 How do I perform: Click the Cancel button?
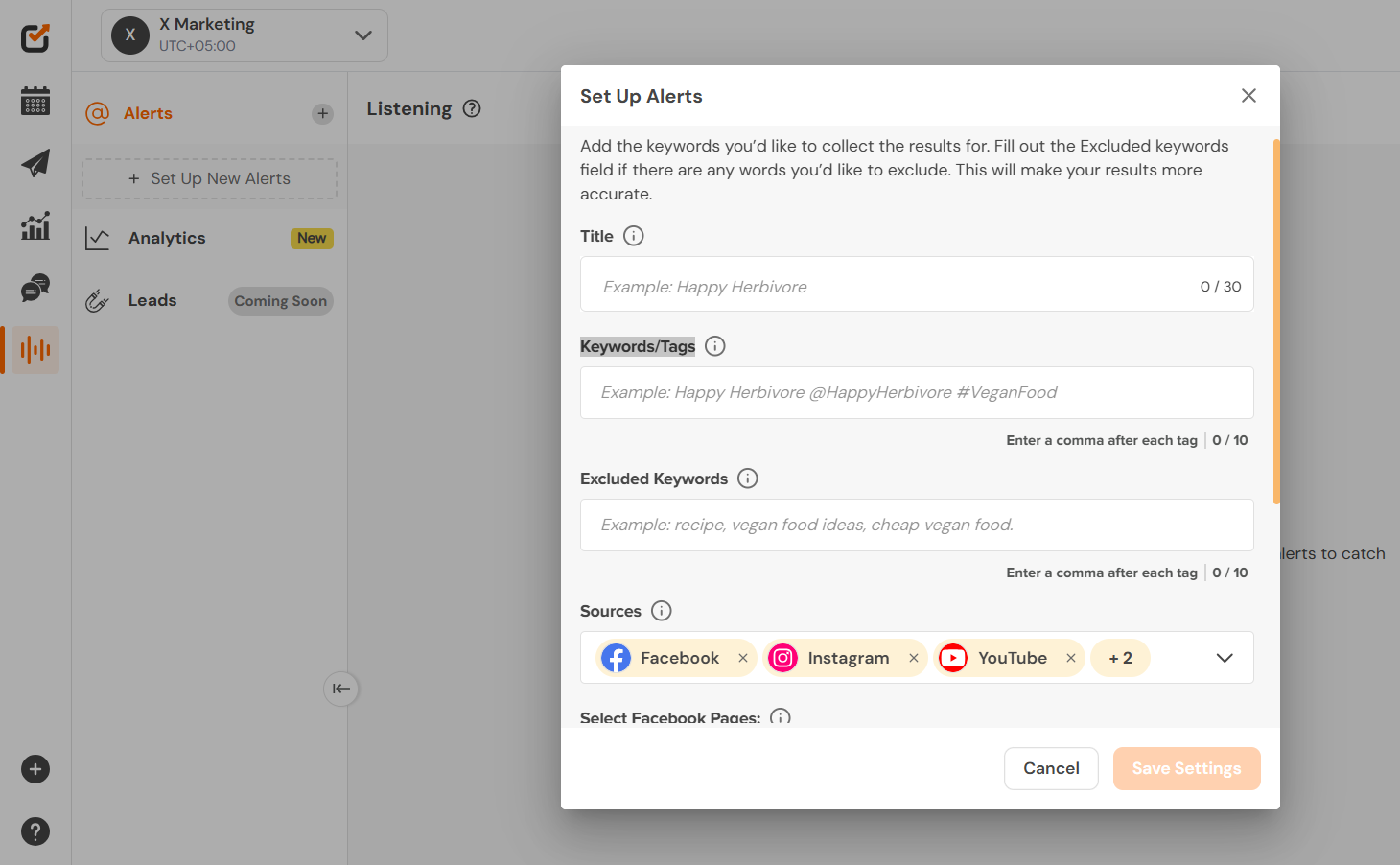pyautogui.click(x=1051, y=768)
